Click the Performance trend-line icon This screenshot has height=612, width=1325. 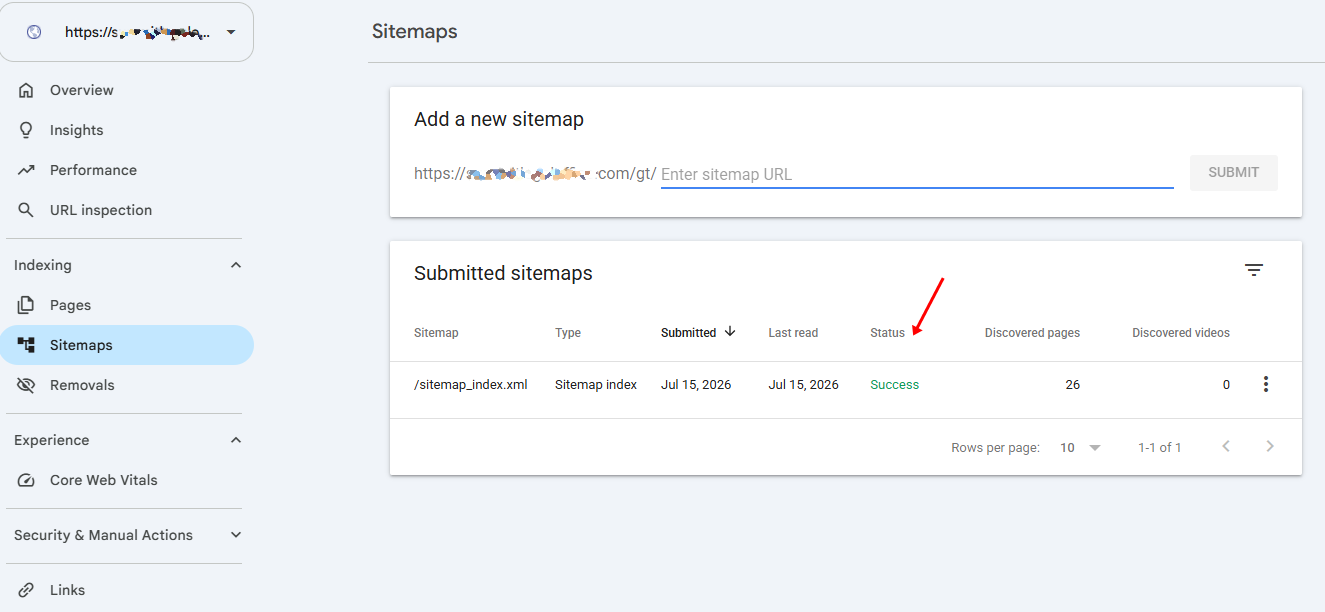click(26, 170)
